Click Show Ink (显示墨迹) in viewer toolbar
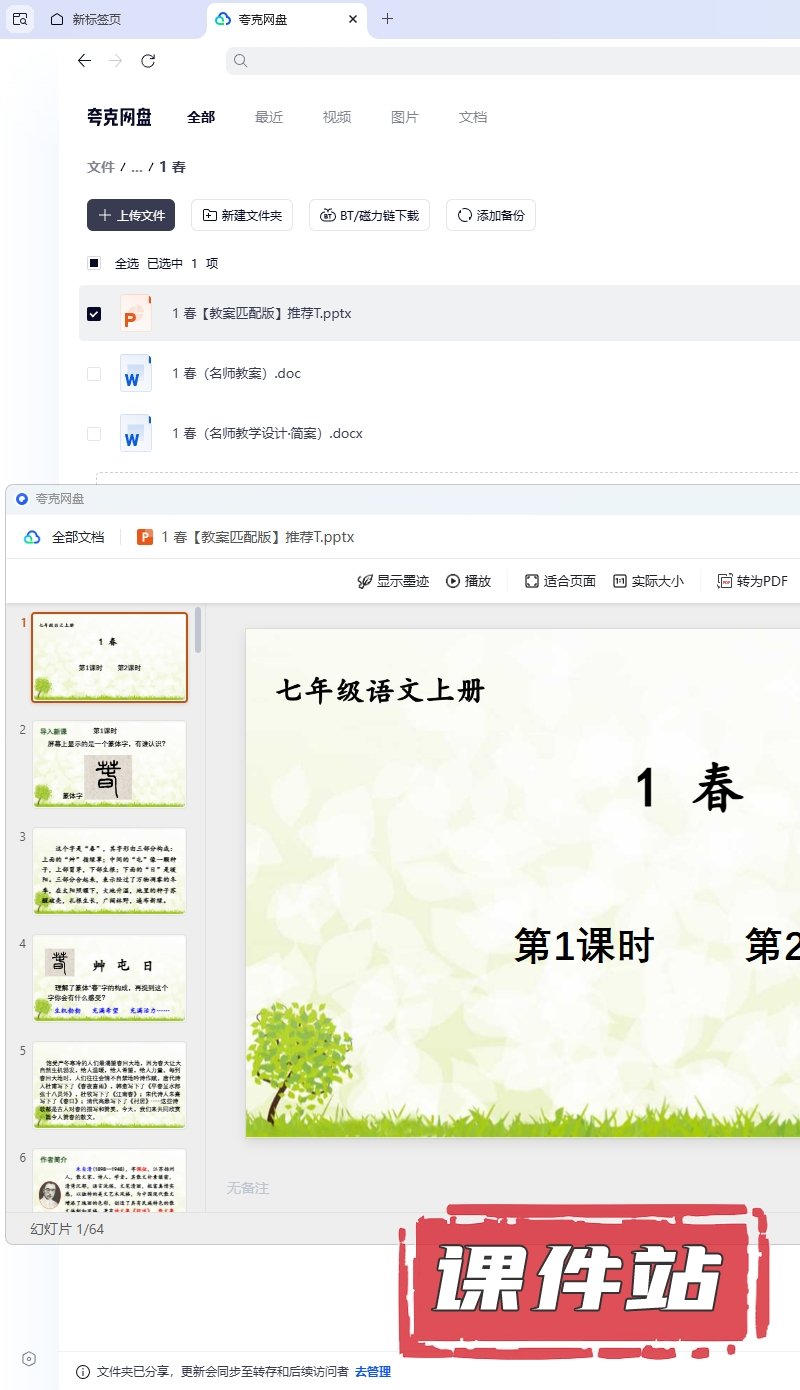Screen dimensions: 800x1390 [393, 581]
